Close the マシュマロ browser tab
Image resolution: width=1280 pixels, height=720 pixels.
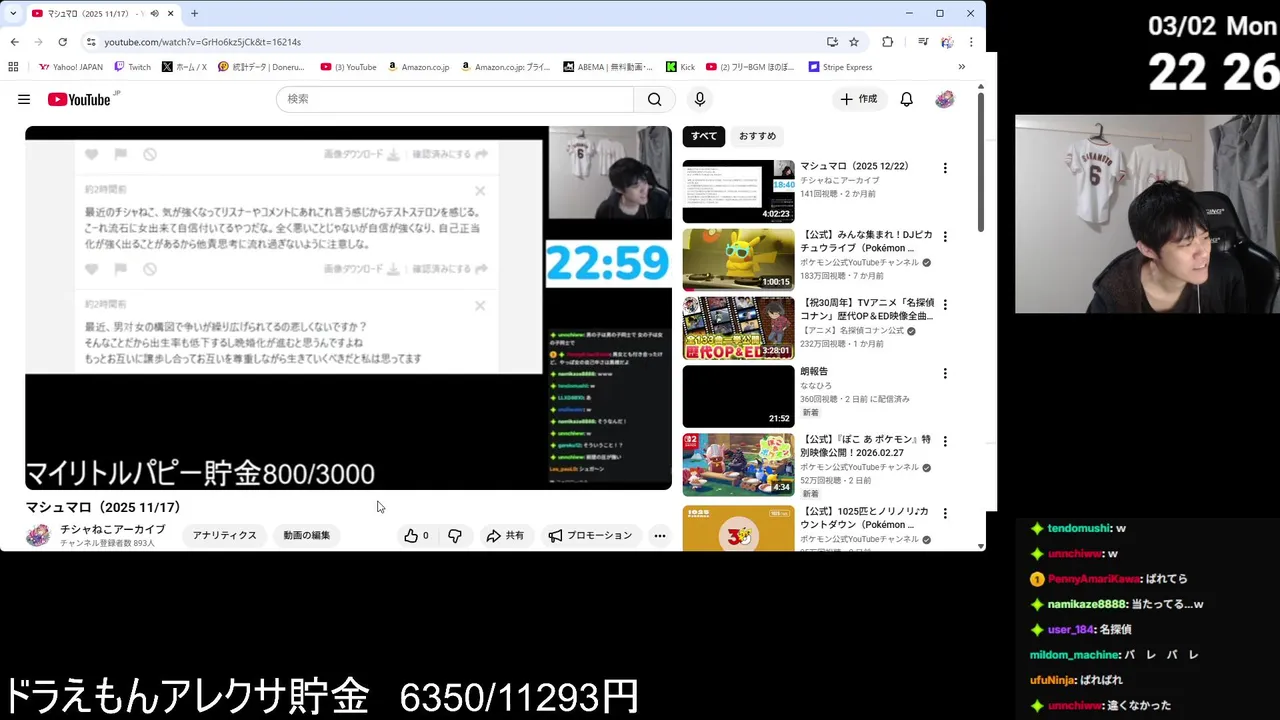click(x=171, y=14)
